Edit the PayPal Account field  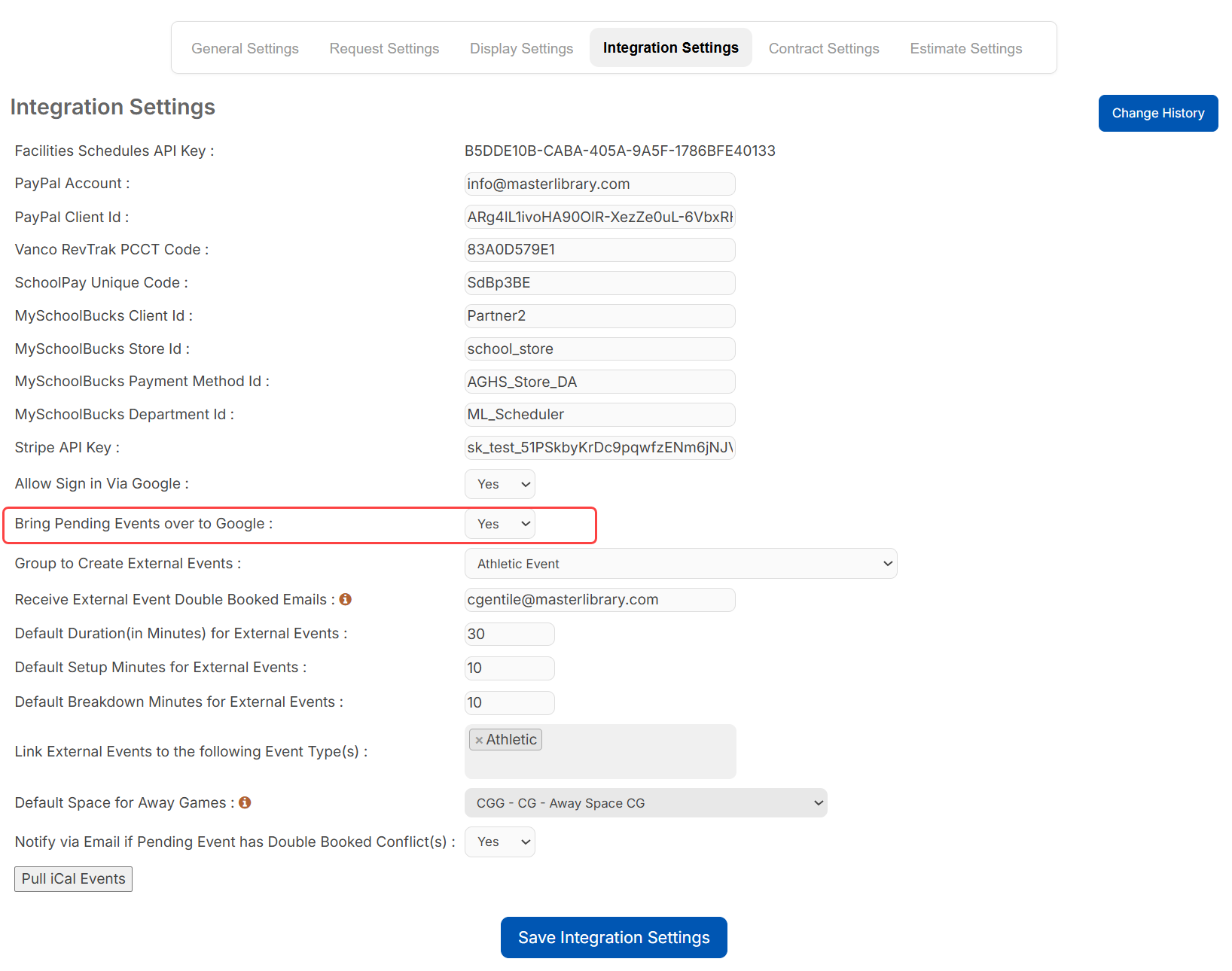599,184
